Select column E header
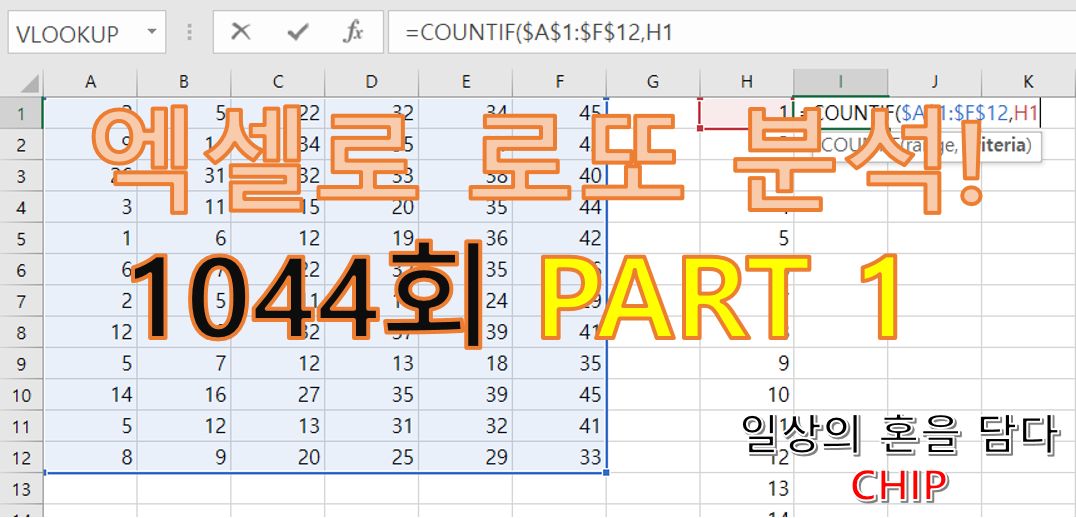Viewport: 1076px width, 518px height. (x=466, y=82)
